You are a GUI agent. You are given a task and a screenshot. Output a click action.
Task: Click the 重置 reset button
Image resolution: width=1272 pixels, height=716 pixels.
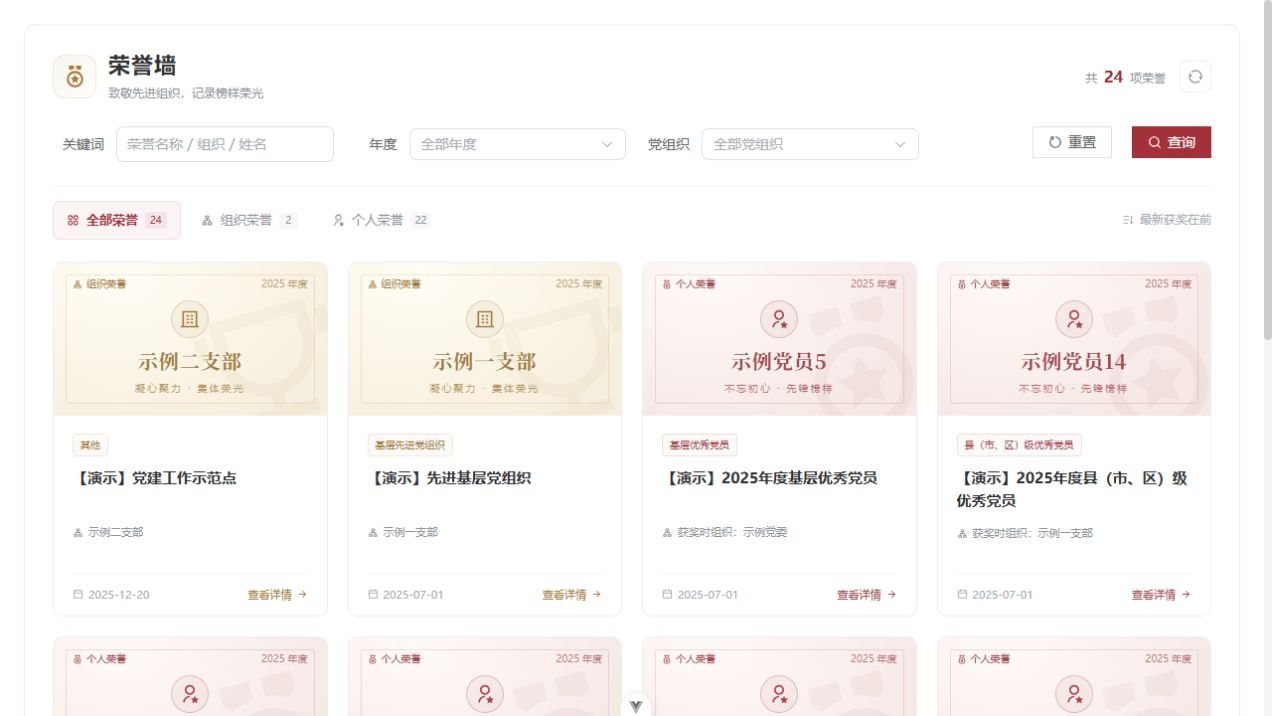1072,142
